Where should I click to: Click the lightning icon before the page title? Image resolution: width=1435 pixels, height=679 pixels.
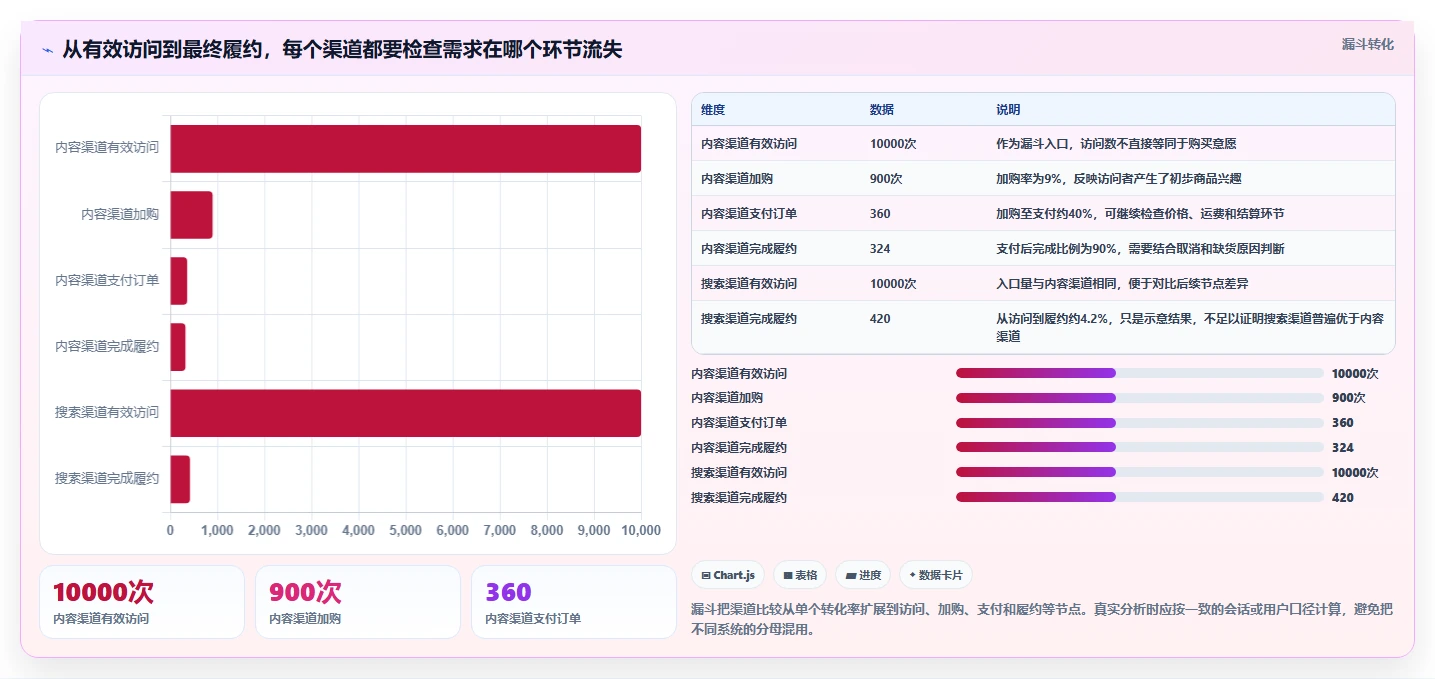tap(47, 50)
